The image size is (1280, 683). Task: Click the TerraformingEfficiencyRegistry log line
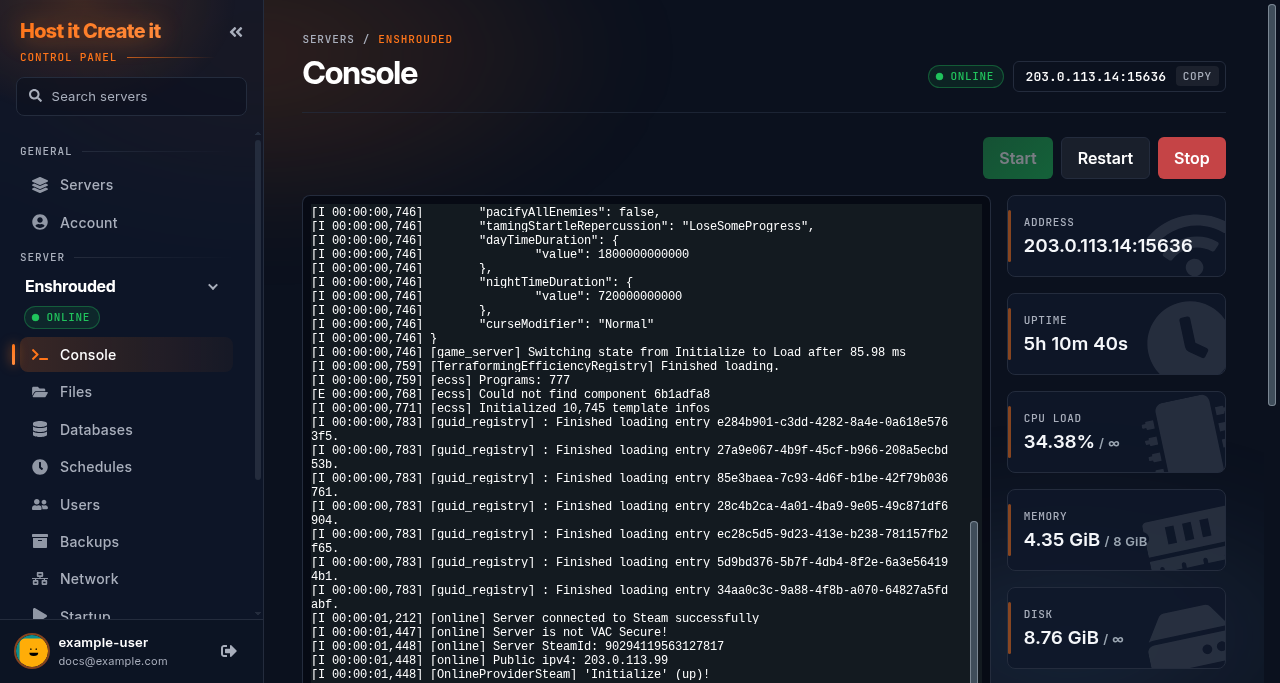coord(545,366)
